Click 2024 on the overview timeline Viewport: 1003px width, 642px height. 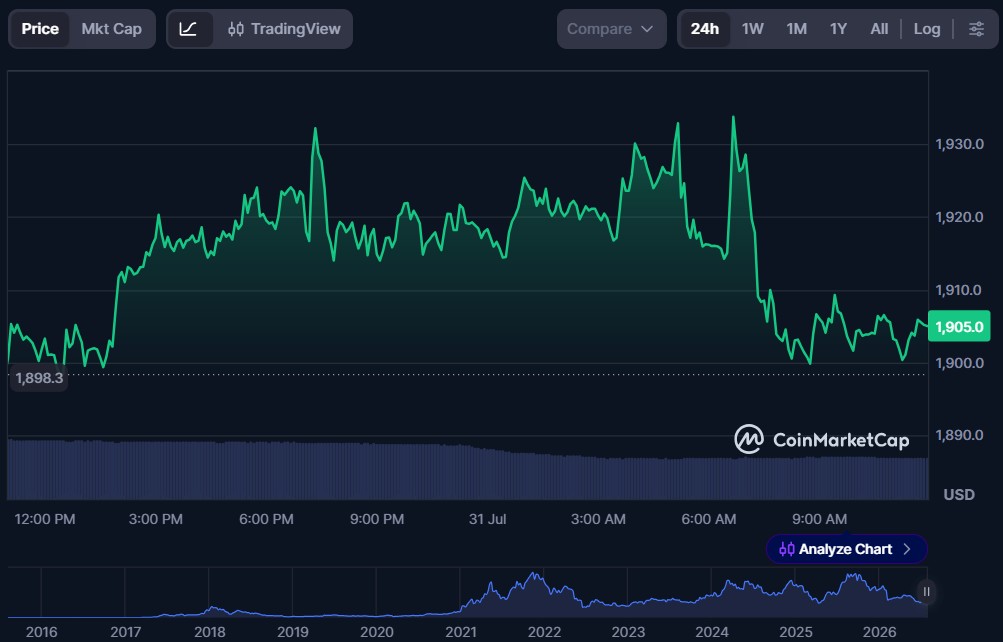[712, 632]
